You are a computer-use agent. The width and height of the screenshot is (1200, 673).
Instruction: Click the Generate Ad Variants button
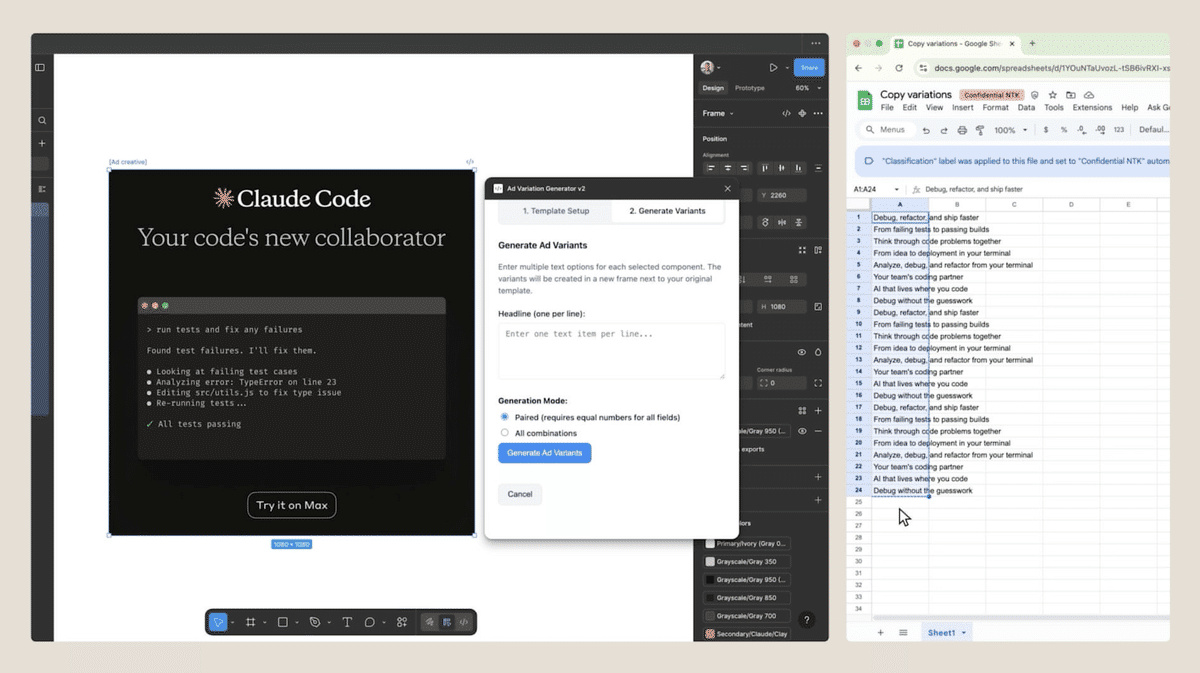(x=544, y=453)
